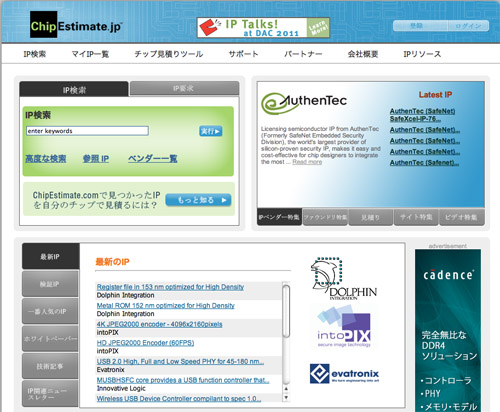Open Register file in 153 nm link
Viewport: 500px width, 412px height.
170,287
